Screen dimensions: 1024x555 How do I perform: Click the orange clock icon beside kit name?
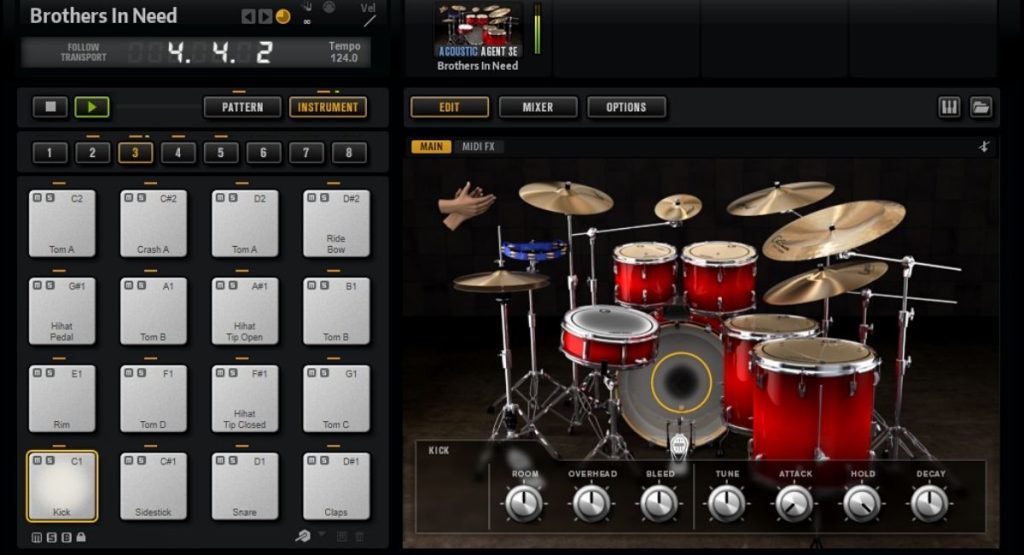pos(283,16)
